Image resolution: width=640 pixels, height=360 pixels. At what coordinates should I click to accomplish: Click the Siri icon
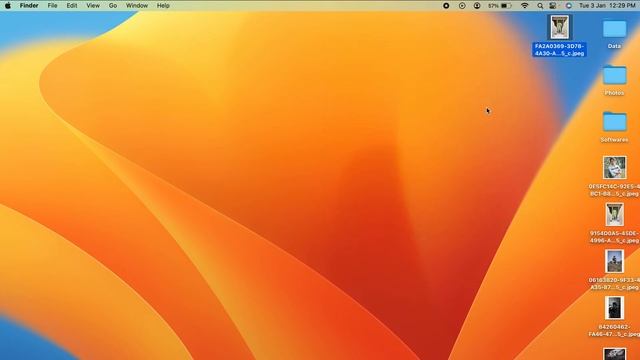click(569, 6)
